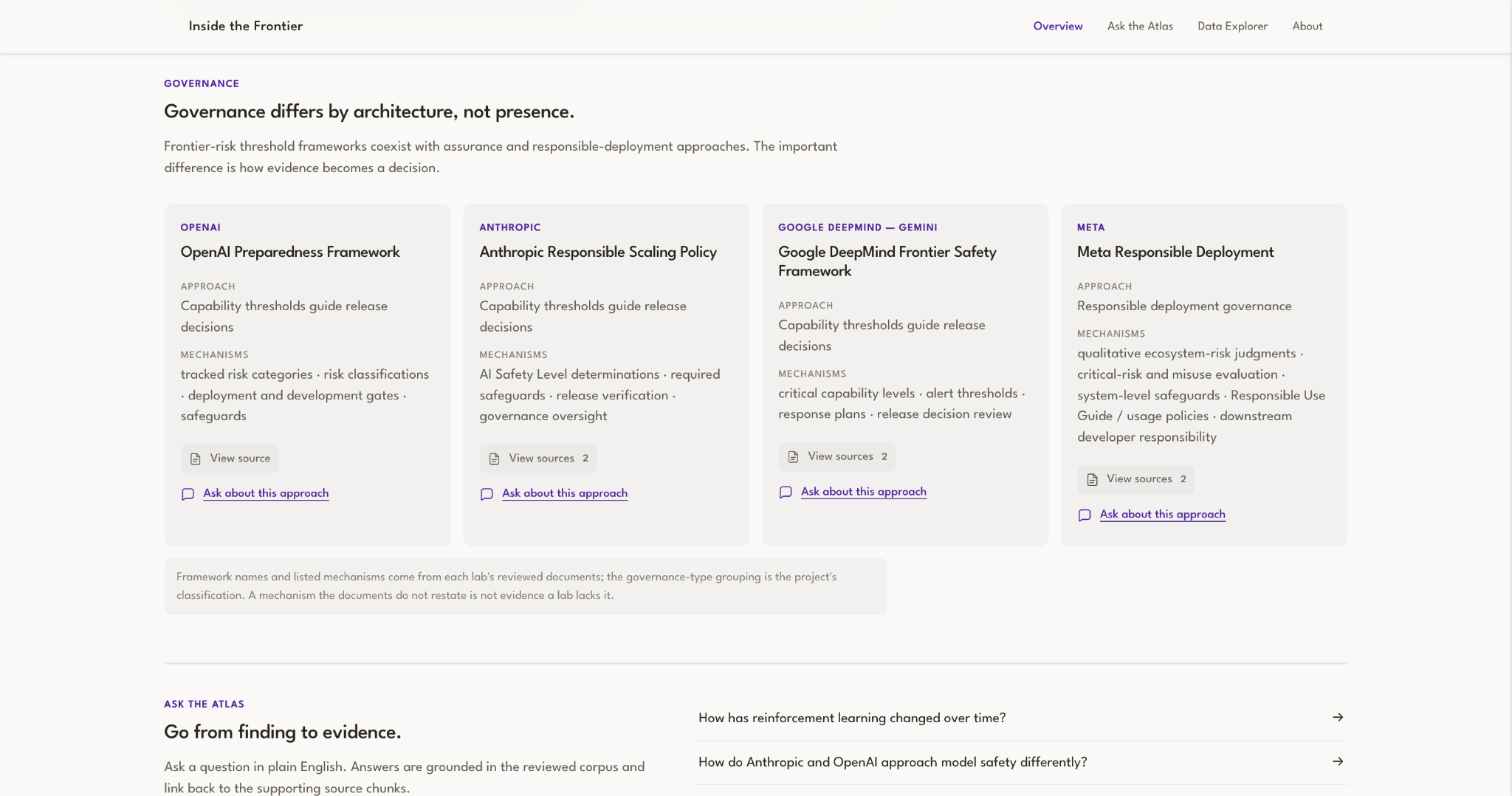
Task: Click the META lab label
Action: point(1091,227)
